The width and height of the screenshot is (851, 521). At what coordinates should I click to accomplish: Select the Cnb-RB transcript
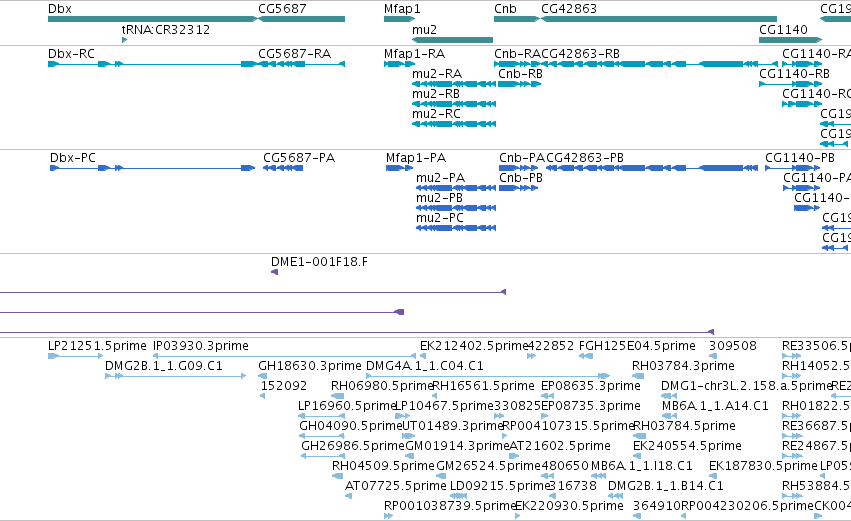[520, 84]
